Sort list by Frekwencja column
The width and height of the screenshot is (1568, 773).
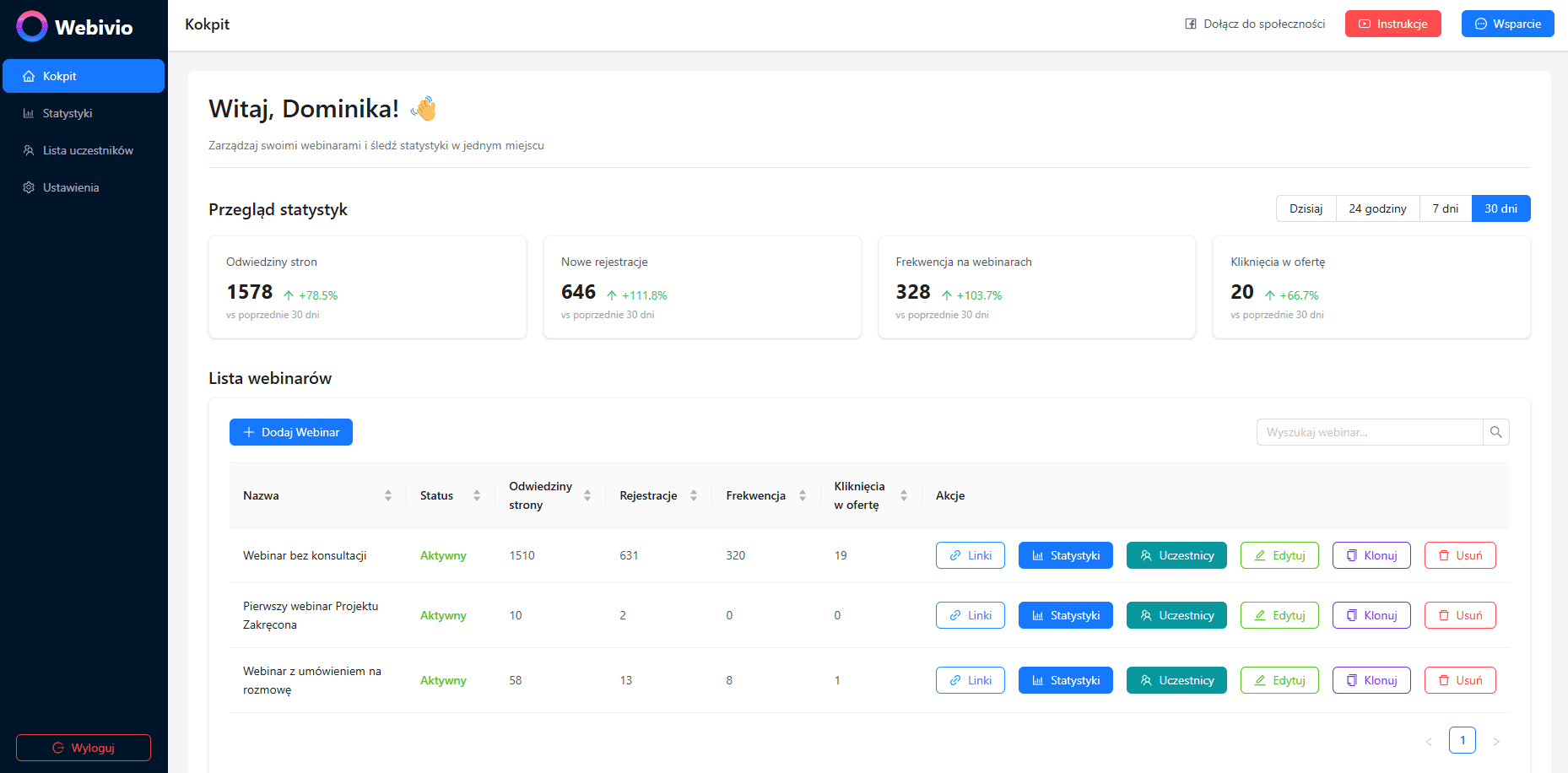[803, 495]
